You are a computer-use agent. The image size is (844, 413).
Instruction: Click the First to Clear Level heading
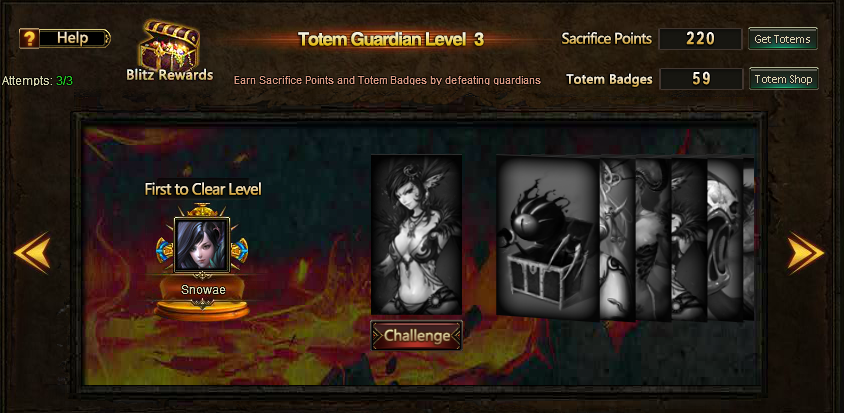203,189
